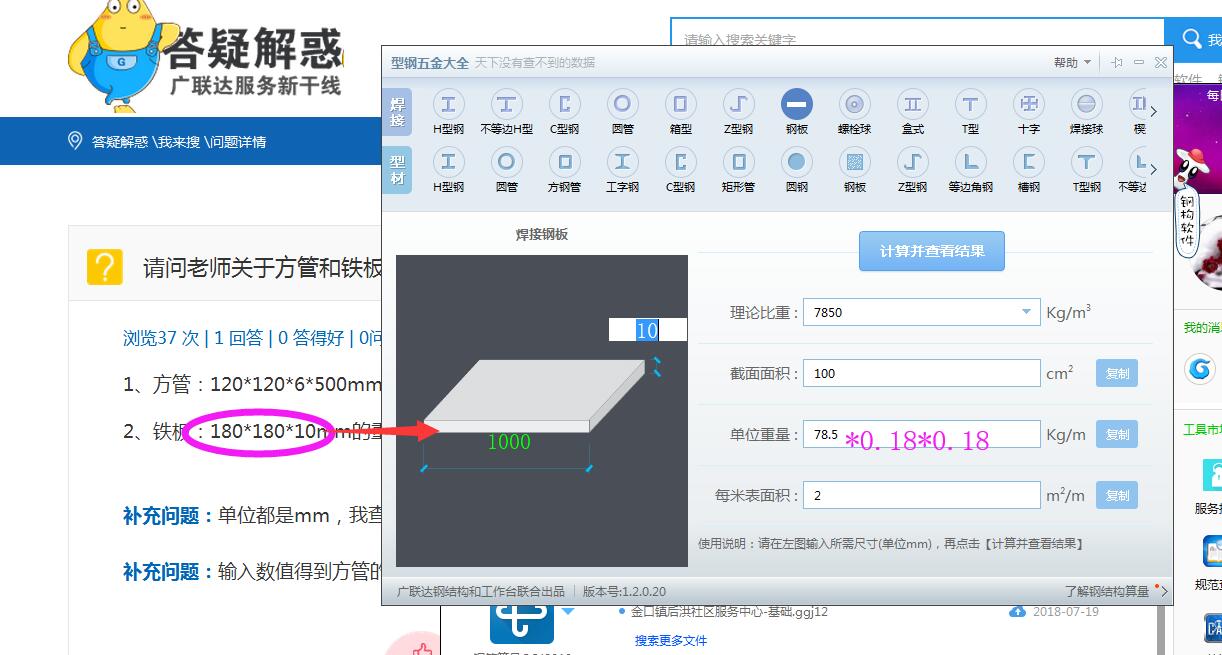Select the 槽钢 channel steel icon
1222x655 pixels.
[1028, 169]
